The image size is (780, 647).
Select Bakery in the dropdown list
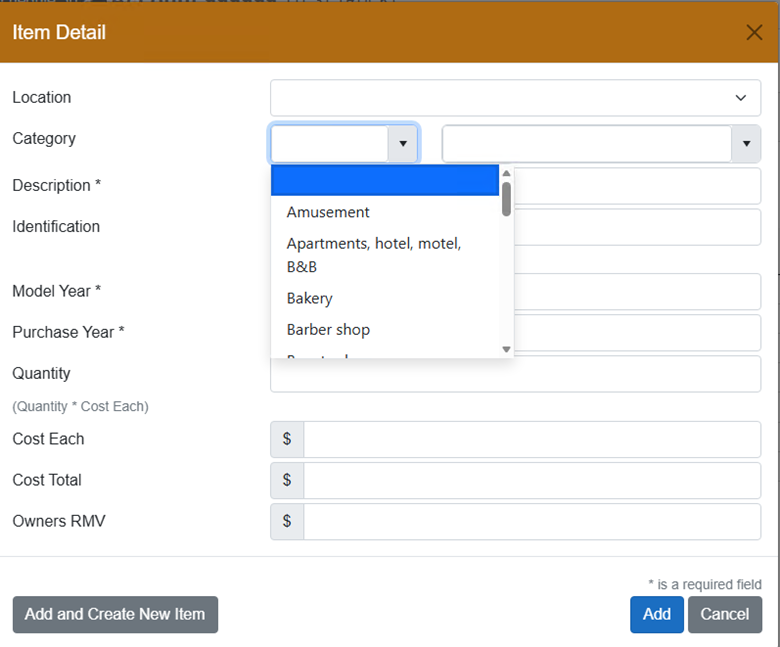[309, 298]
